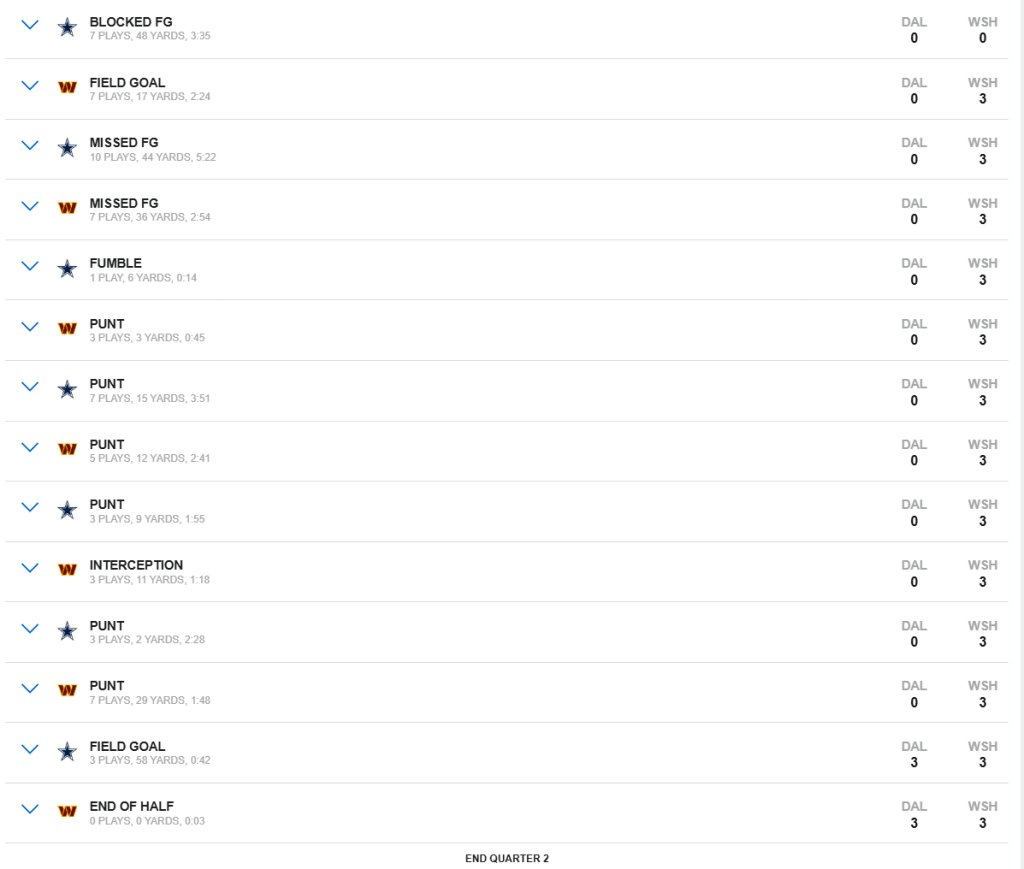Click the Commanders logo next to the Interception drive
Image resolution: width=1024 pixels, height=869 pixels.
67,570
